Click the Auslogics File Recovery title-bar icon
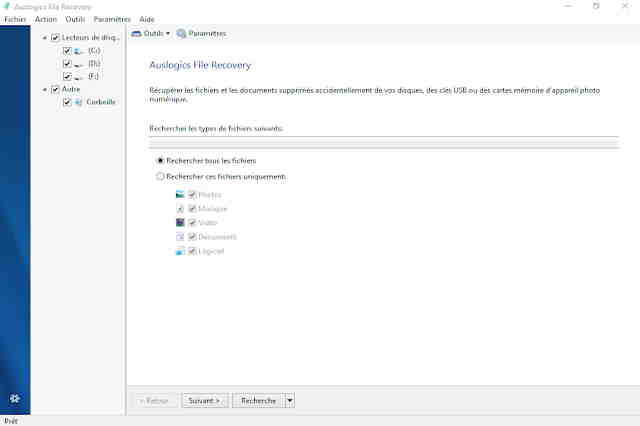Screen dimensions: 640x426 pyautogui.click(x=7, y=7)
